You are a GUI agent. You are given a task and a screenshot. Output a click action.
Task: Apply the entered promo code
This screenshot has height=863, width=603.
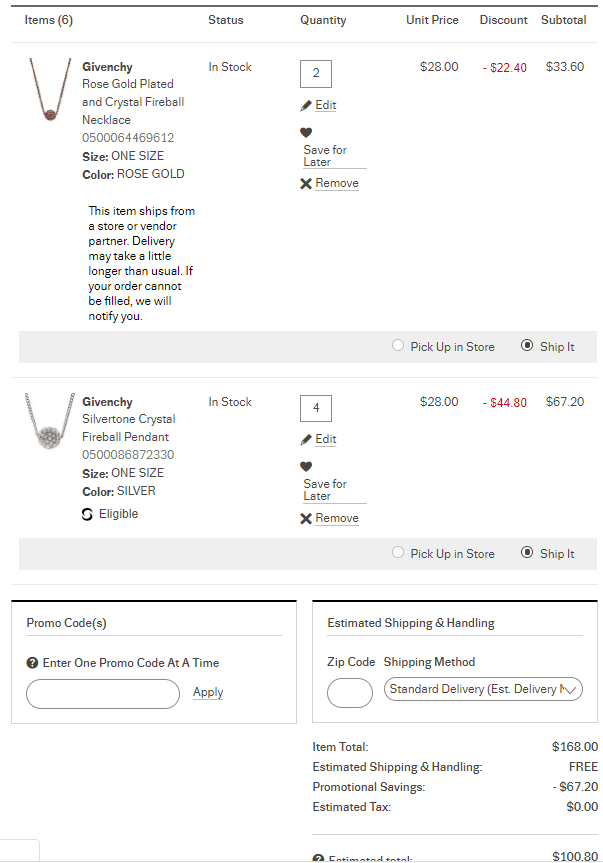click(x=208, y=692)
